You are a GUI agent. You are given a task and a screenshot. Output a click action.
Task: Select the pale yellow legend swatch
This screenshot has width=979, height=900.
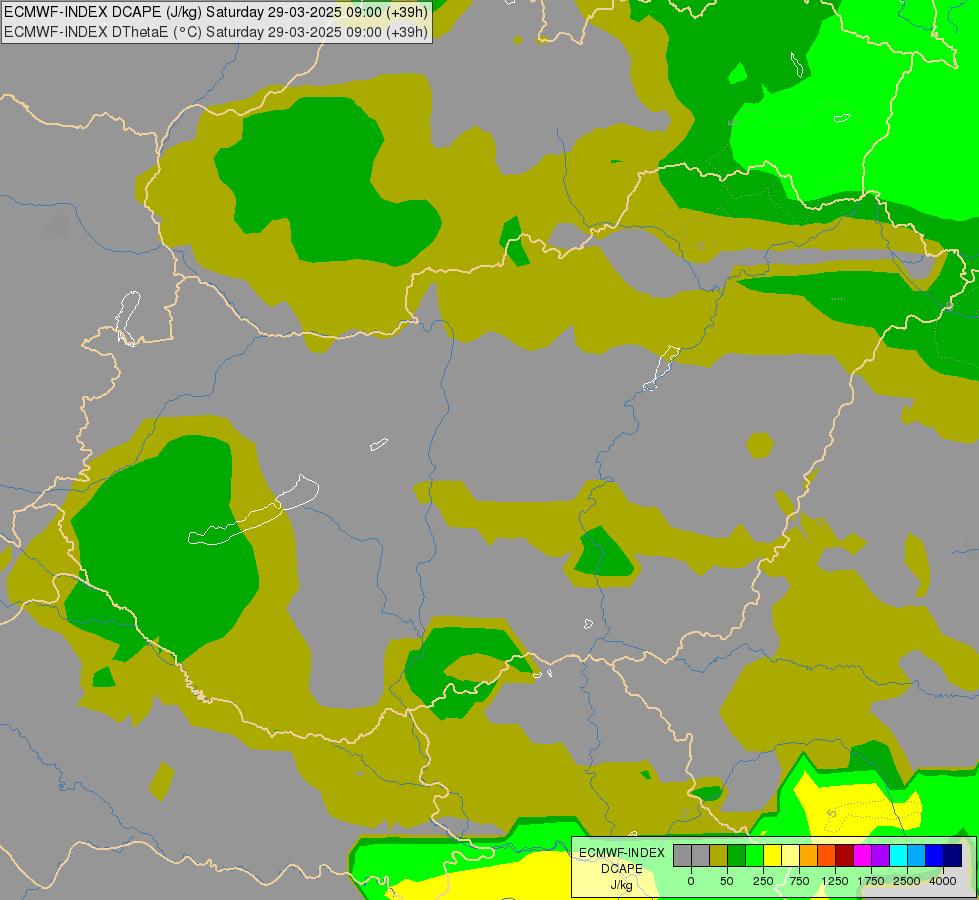click(790, 855)
